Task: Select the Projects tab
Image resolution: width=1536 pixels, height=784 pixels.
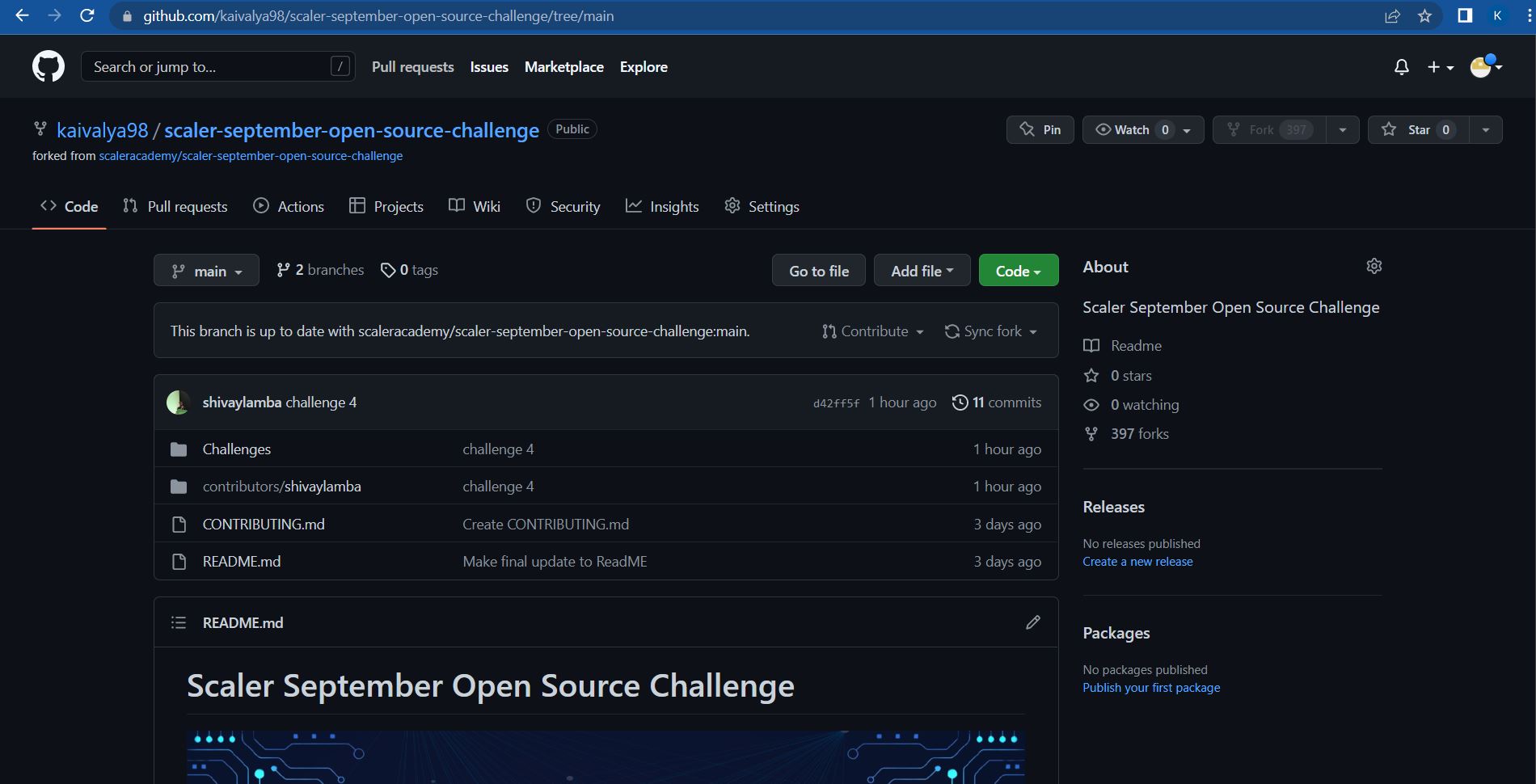Action: pyautogui.click(x=386, y=207)
